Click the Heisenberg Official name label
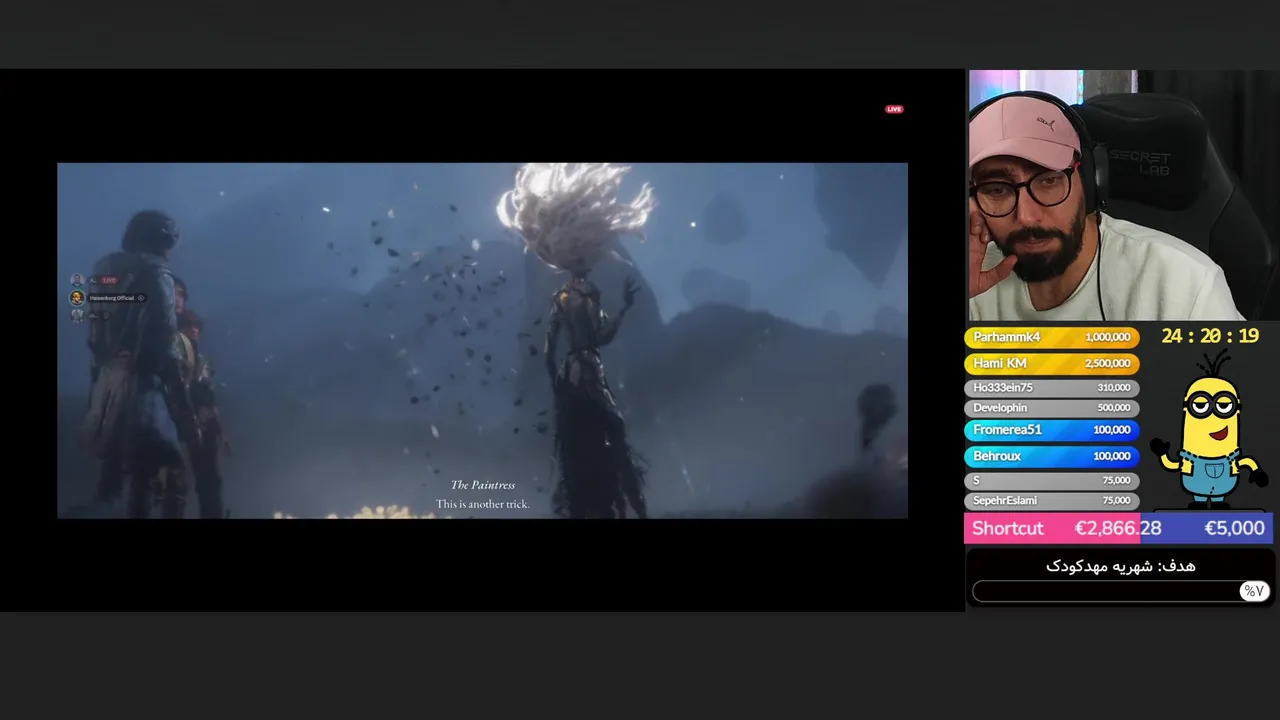Viewport: 1280px width, 720px height. click(x=111, y=298)
